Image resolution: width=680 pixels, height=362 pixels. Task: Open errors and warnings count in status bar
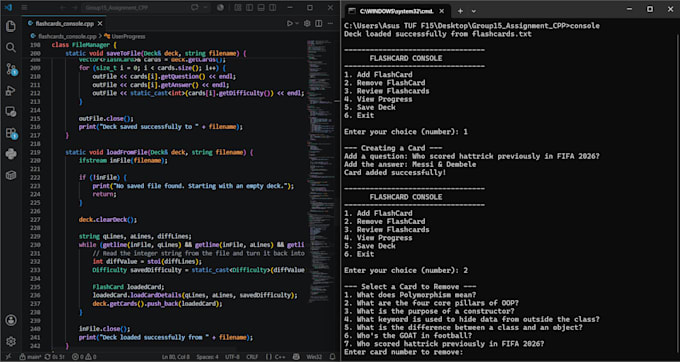click(84, 357)
